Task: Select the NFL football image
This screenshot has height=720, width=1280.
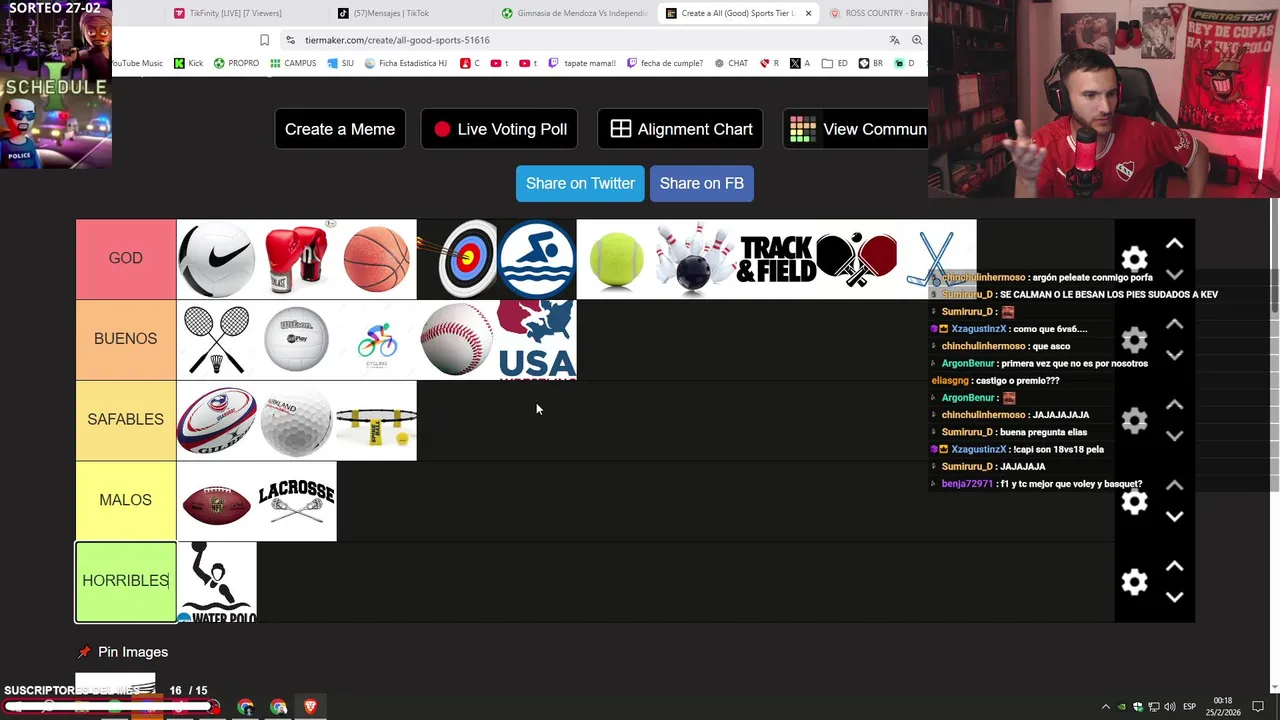Action: [x=216, y=501]
